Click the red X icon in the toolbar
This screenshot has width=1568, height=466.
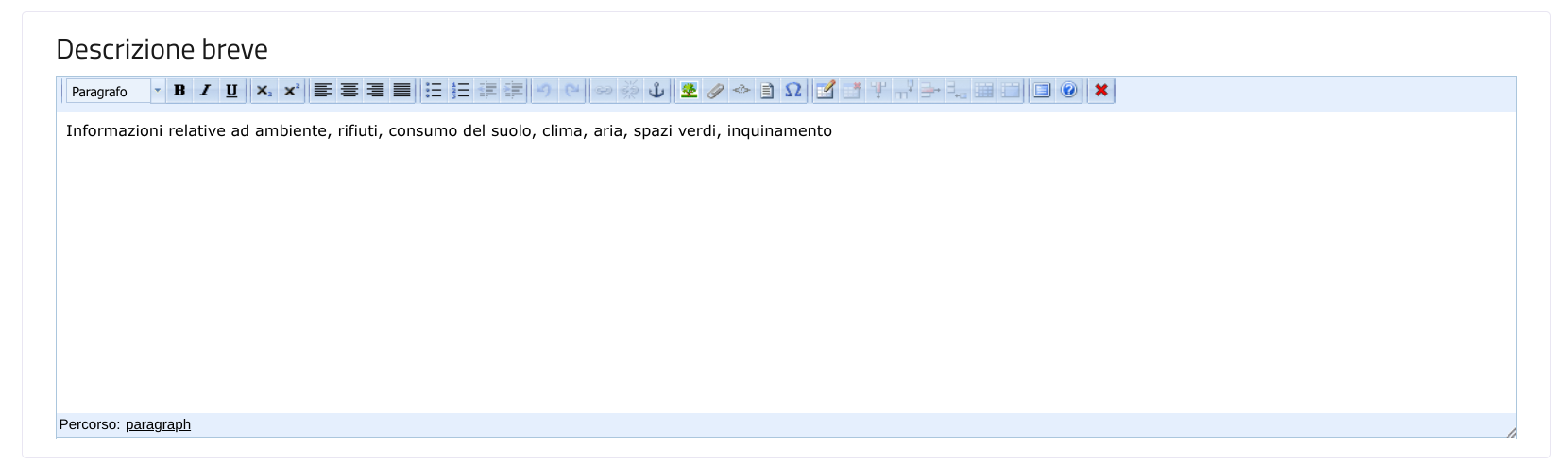(1100, 91)
